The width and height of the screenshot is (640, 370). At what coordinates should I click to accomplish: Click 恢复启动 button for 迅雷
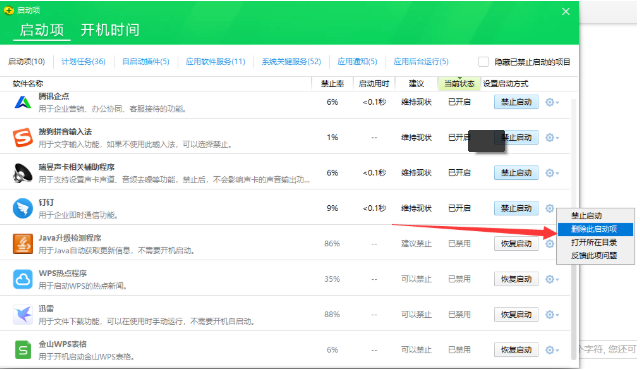coord(516,315)
